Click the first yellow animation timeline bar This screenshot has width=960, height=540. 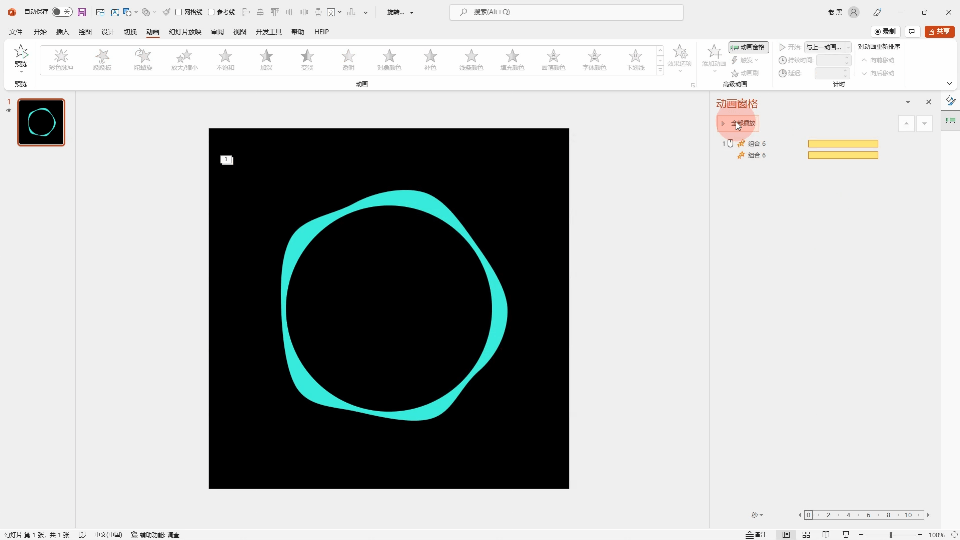[x=842, y=144]
